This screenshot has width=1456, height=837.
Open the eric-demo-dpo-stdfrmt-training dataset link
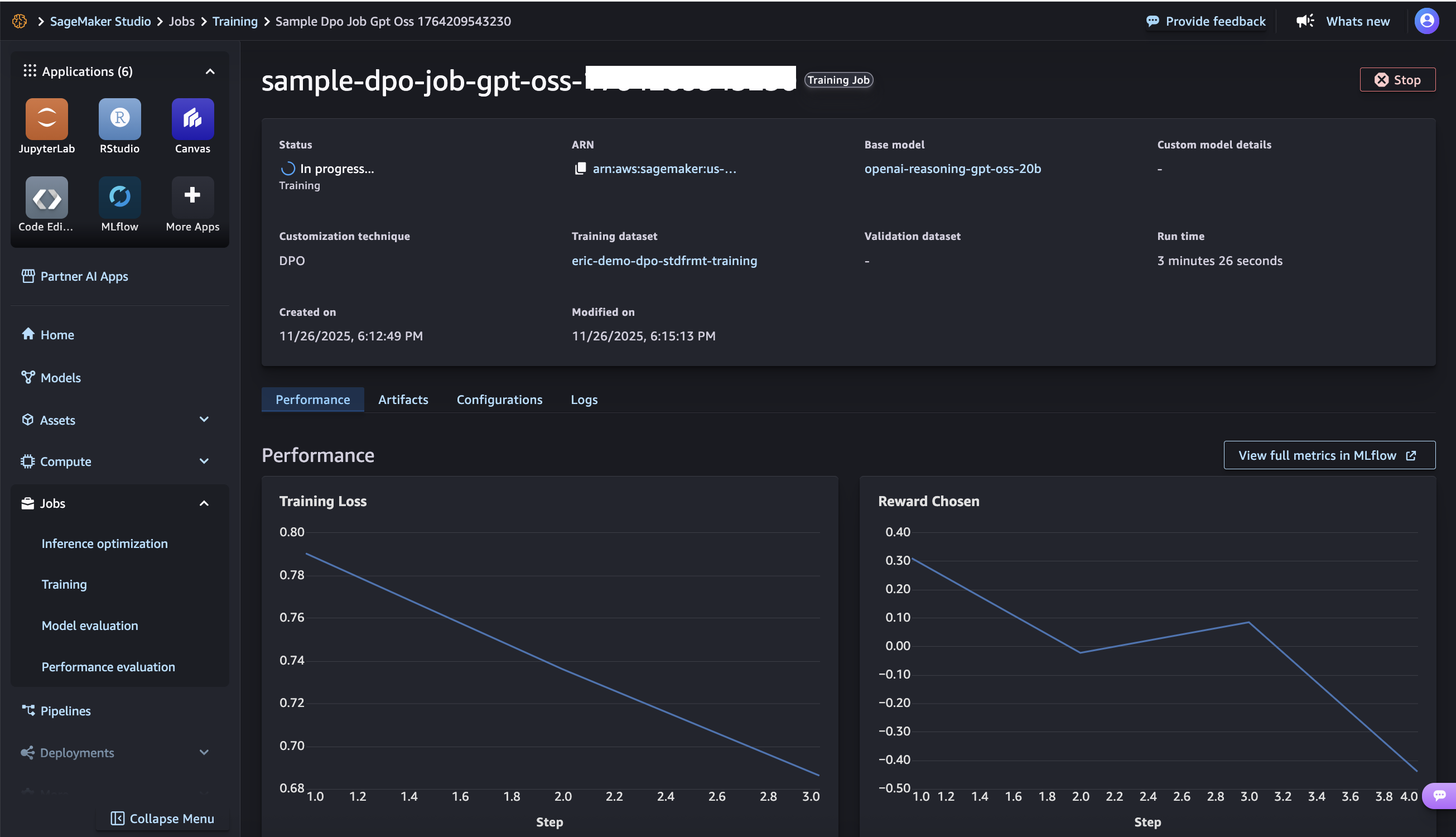tap(664, 261)
